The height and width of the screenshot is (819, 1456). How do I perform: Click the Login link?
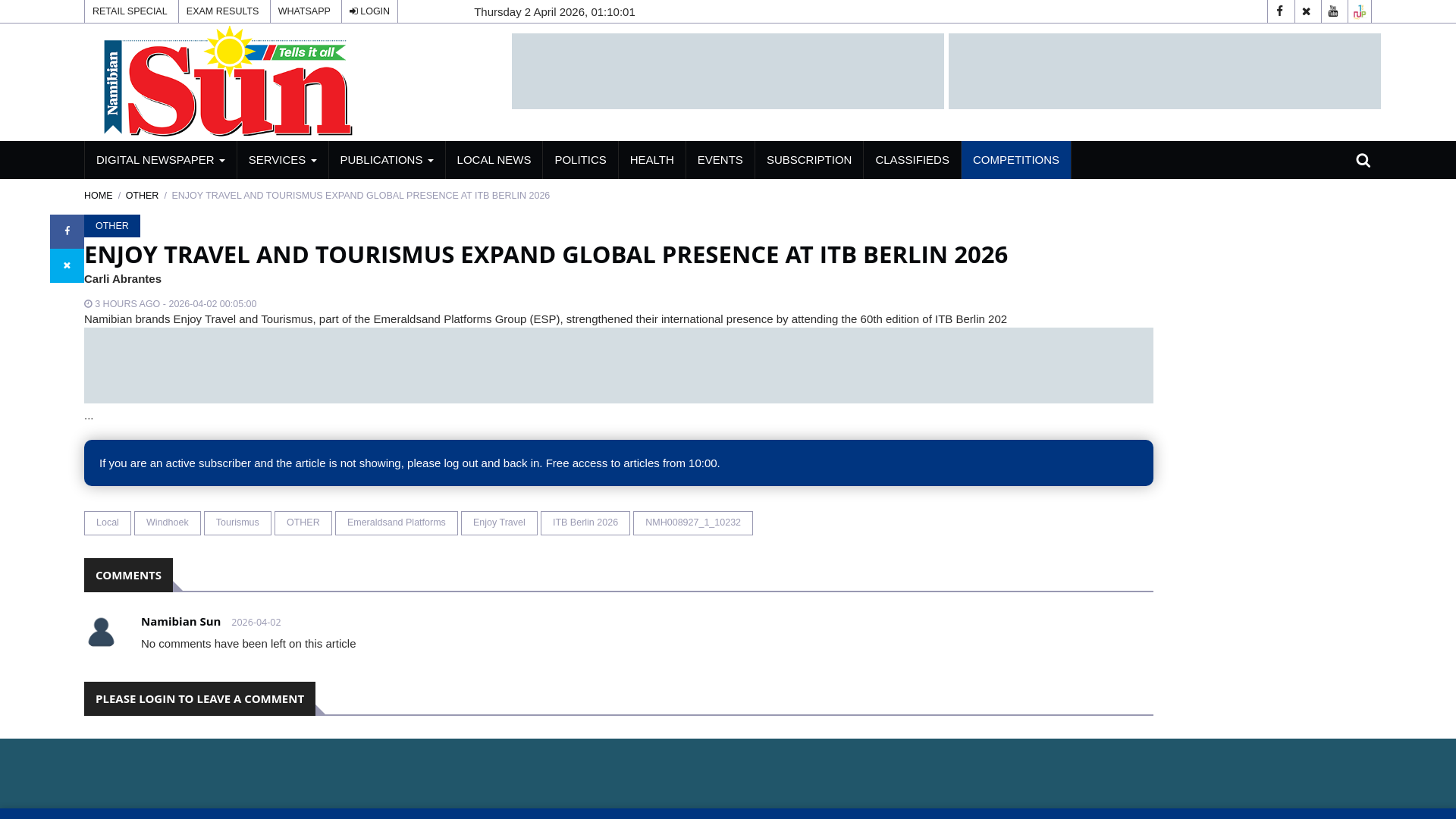(x=369, y=11)
